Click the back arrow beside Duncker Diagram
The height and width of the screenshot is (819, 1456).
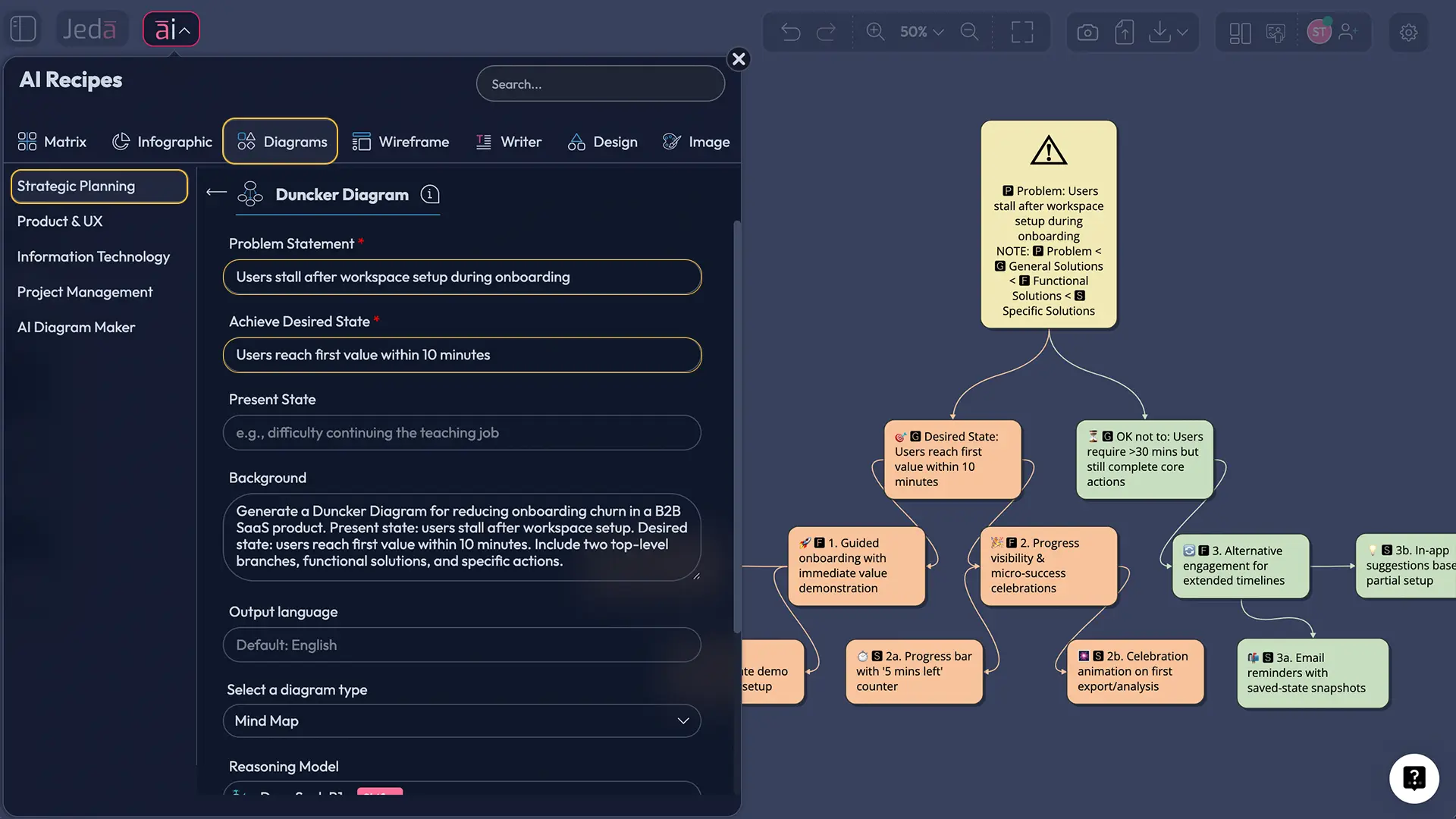coord(215,192)
